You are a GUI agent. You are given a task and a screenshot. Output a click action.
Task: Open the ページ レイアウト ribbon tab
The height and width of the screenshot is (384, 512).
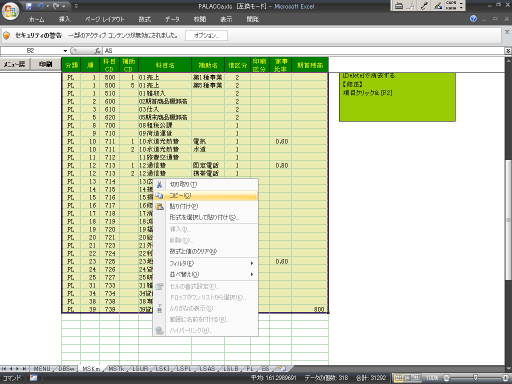[x=104, y=19]
